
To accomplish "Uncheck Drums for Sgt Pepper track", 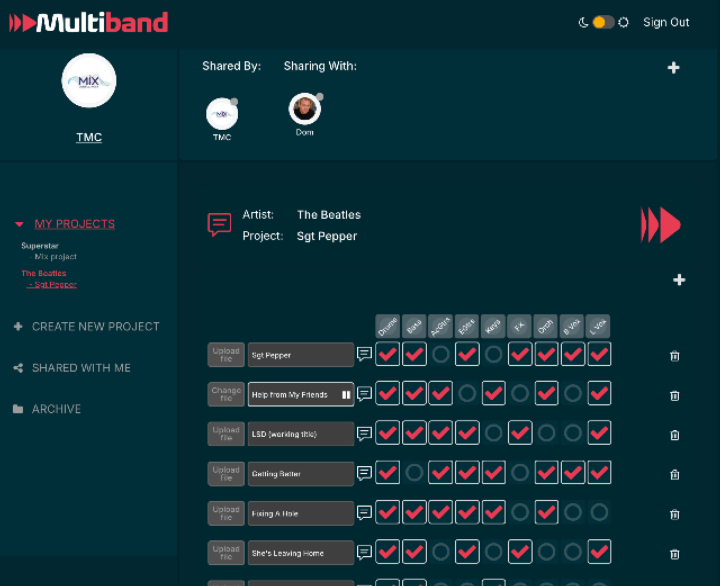I will coord(388,354).
